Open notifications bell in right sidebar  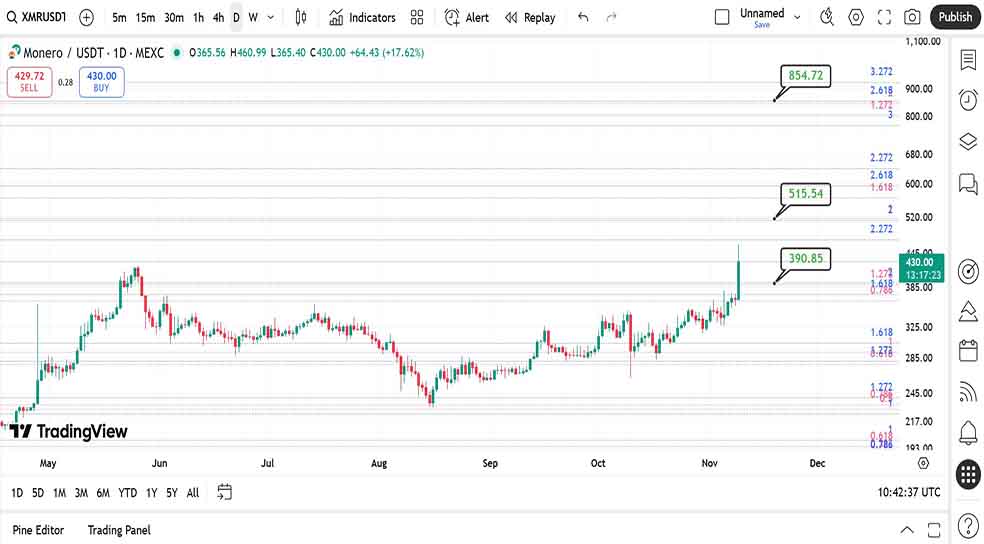tap(967, 432)
